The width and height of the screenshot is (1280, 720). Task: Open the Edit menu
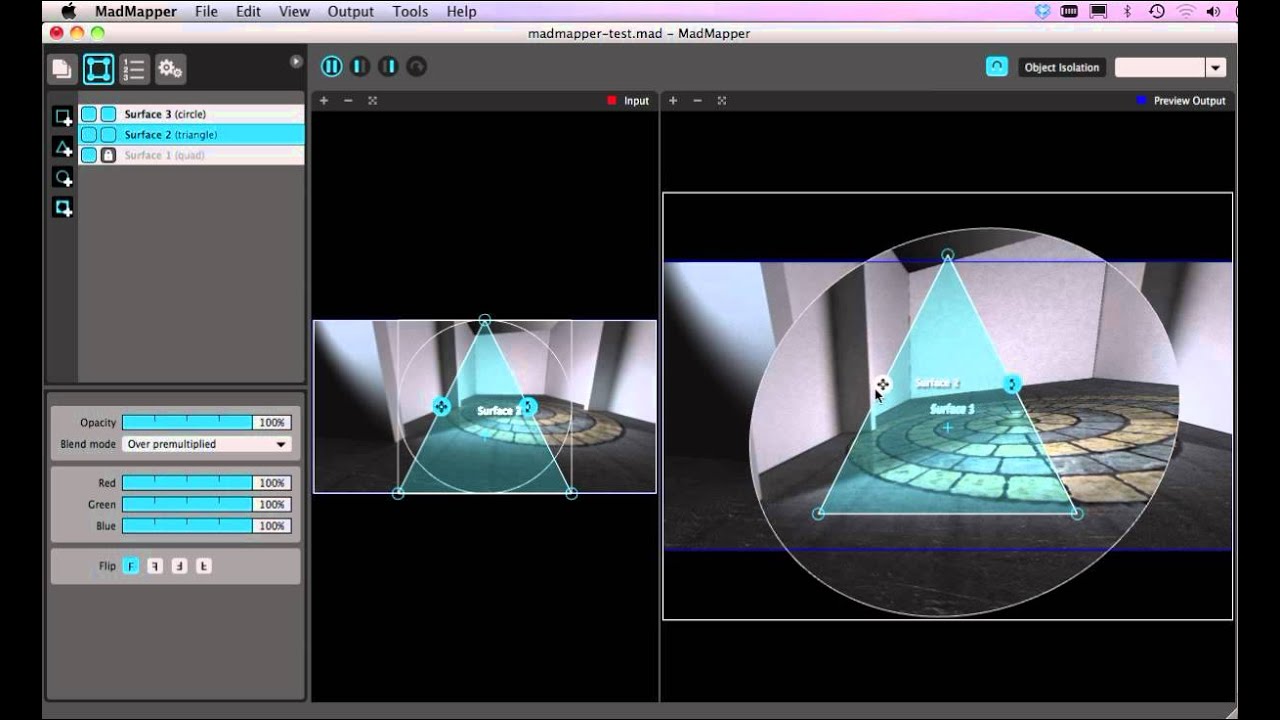(x=249, y=12)
